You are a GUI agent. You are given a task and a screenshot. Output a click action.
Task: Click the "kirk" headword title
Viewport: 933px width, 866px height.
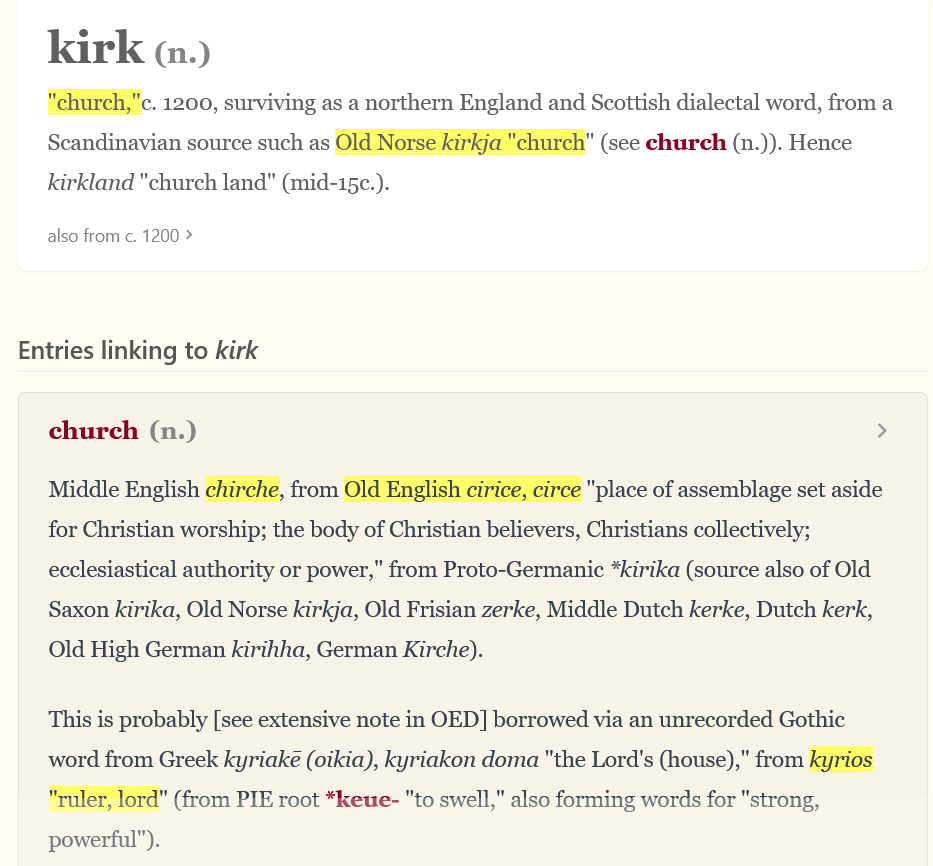[x=96, y=48]
